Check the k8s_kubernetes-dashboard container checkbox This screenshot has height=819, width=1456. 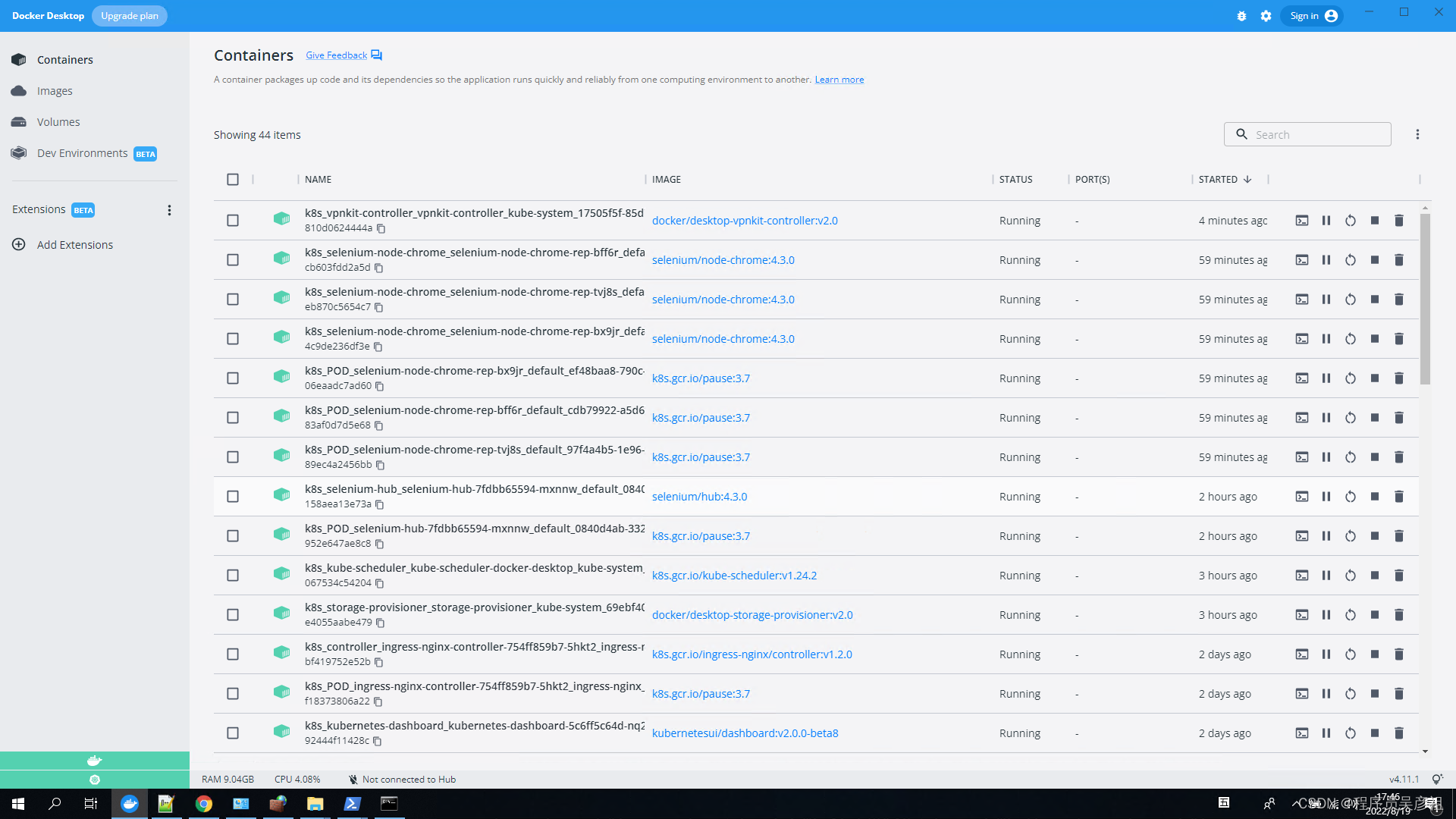(x=233, y=733)
